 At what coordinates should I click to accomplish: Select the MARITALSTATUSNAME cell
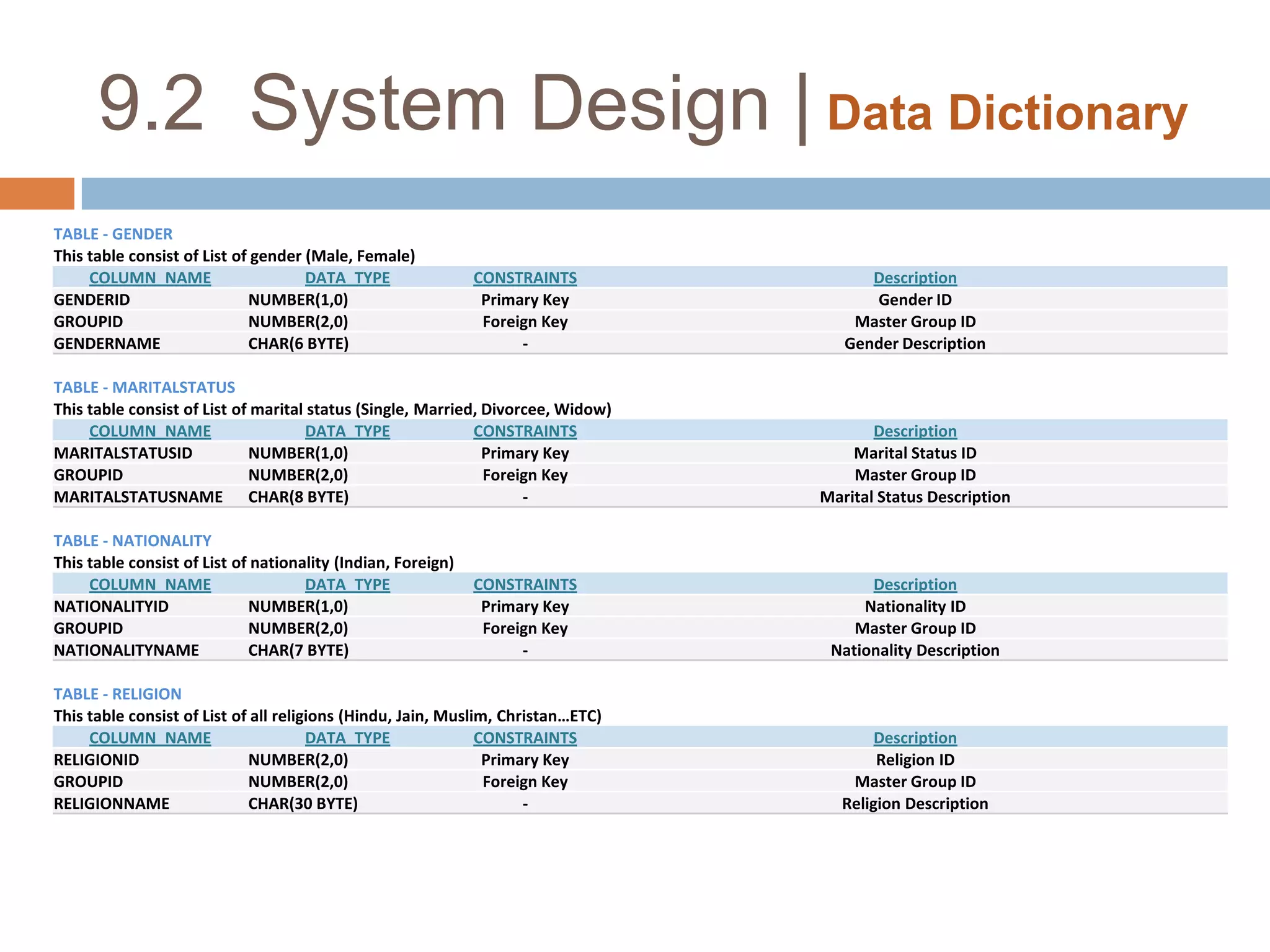point(138,497)
